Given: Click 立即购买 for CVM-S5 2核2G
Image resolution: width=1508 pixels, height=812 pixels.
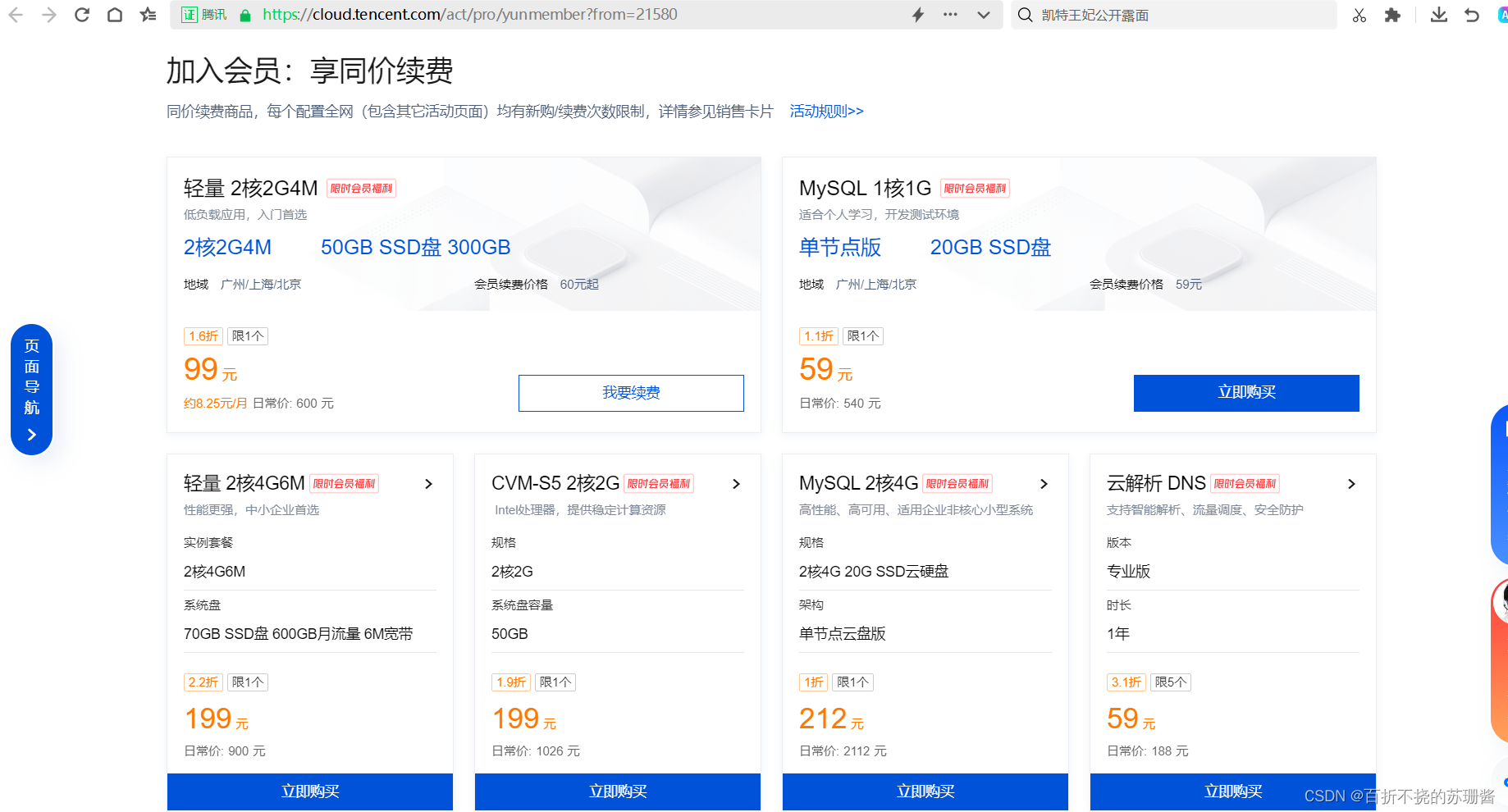Looking at the screenshot, I should pyautogui.click(x=618, y=791).
